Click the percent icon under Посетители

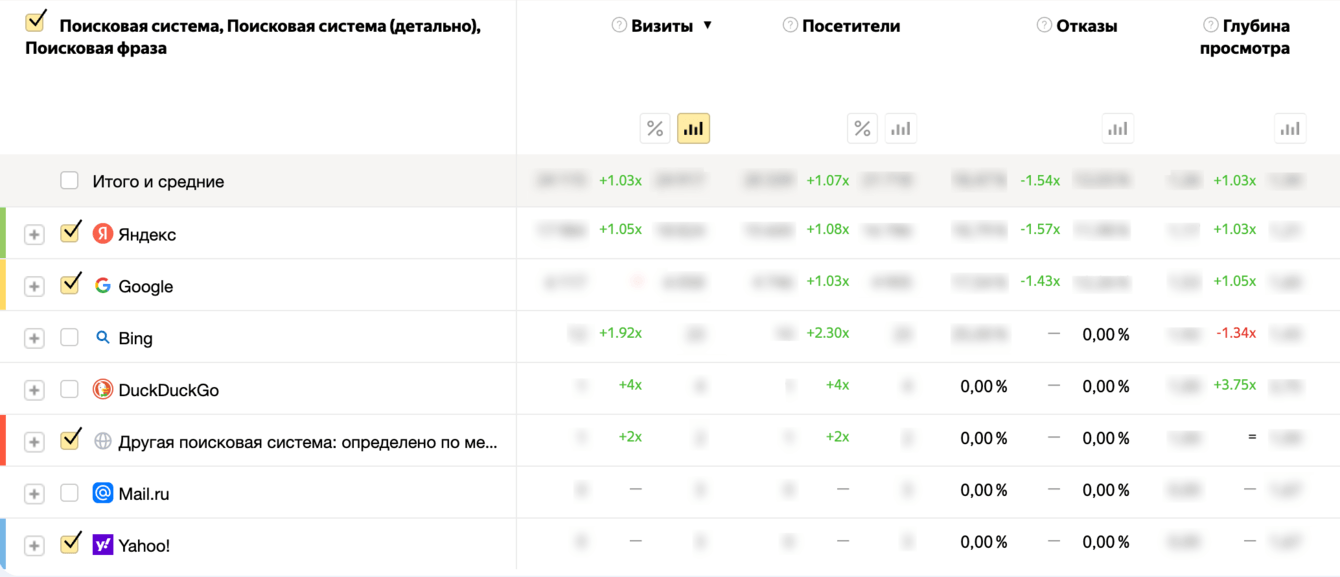862,128
